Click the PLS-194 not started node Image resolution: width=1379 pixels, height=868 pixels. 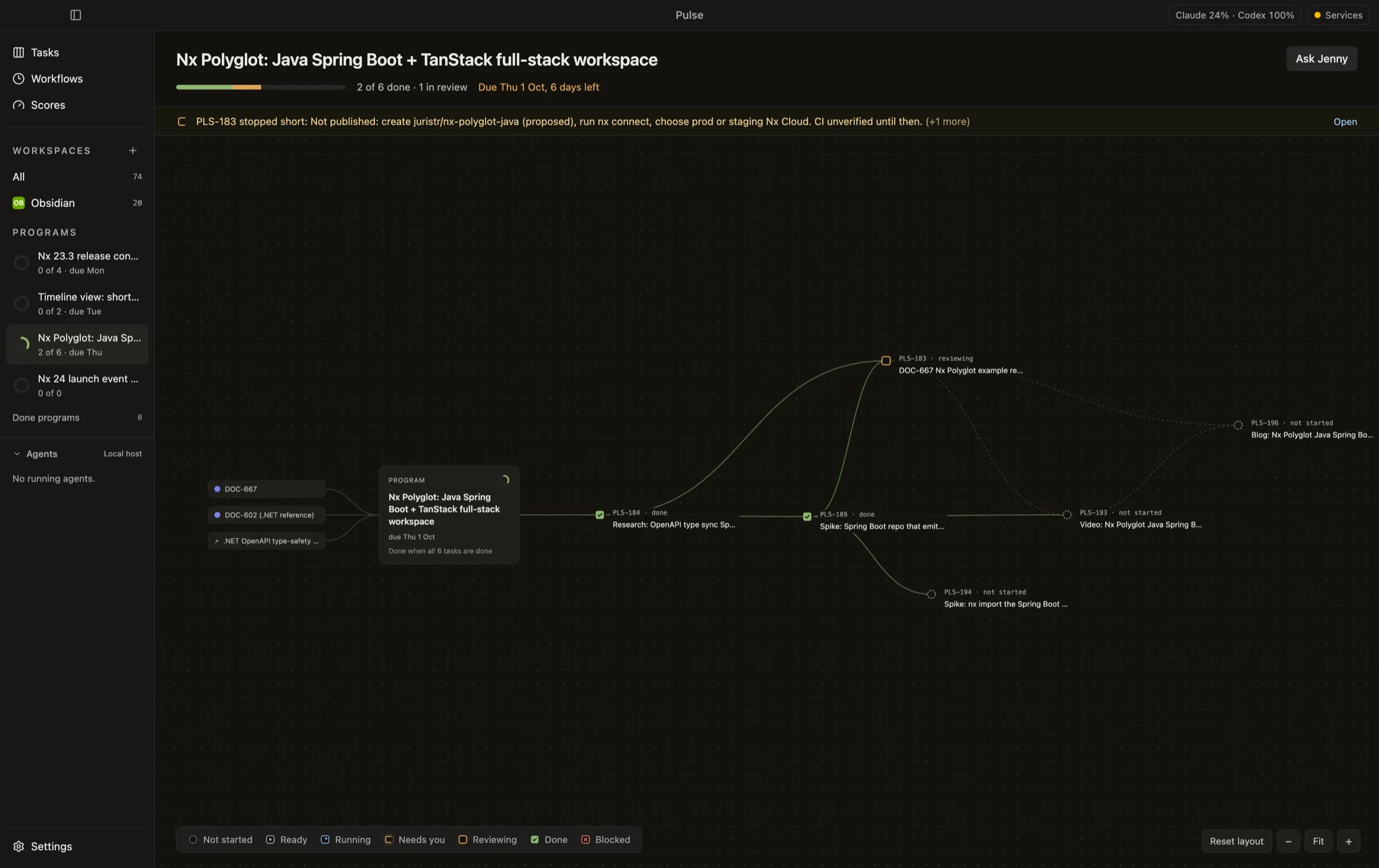[931, 594]
